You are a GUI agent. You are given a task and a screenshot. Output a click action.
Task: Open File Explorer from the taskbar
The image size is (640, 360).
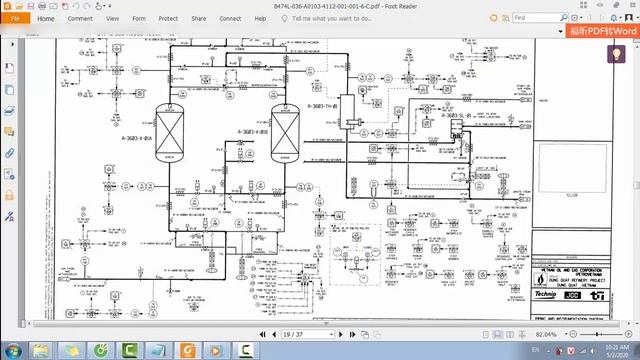(41, 351)
